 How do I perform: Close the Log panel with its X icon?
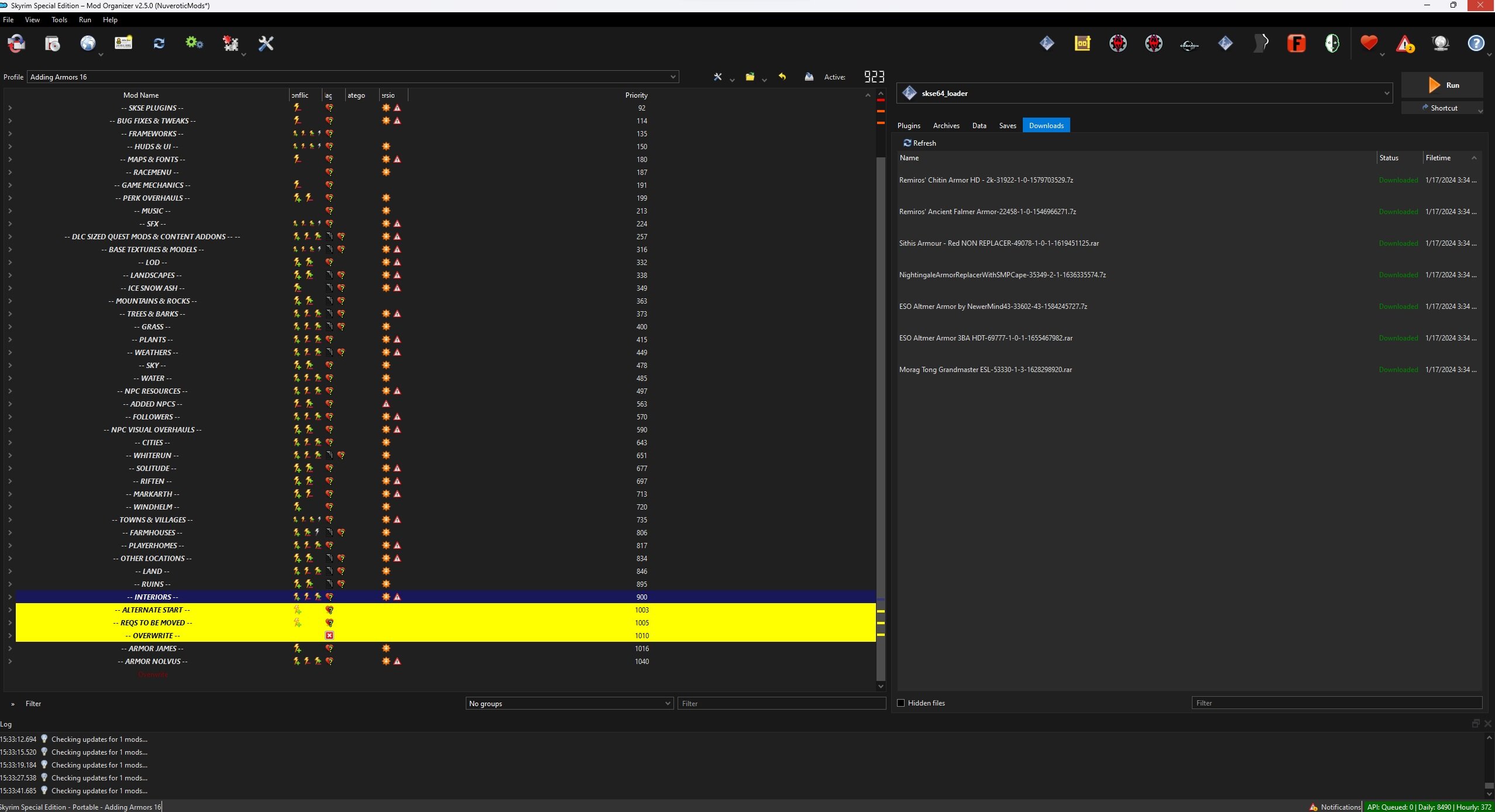pos(1488,724)
